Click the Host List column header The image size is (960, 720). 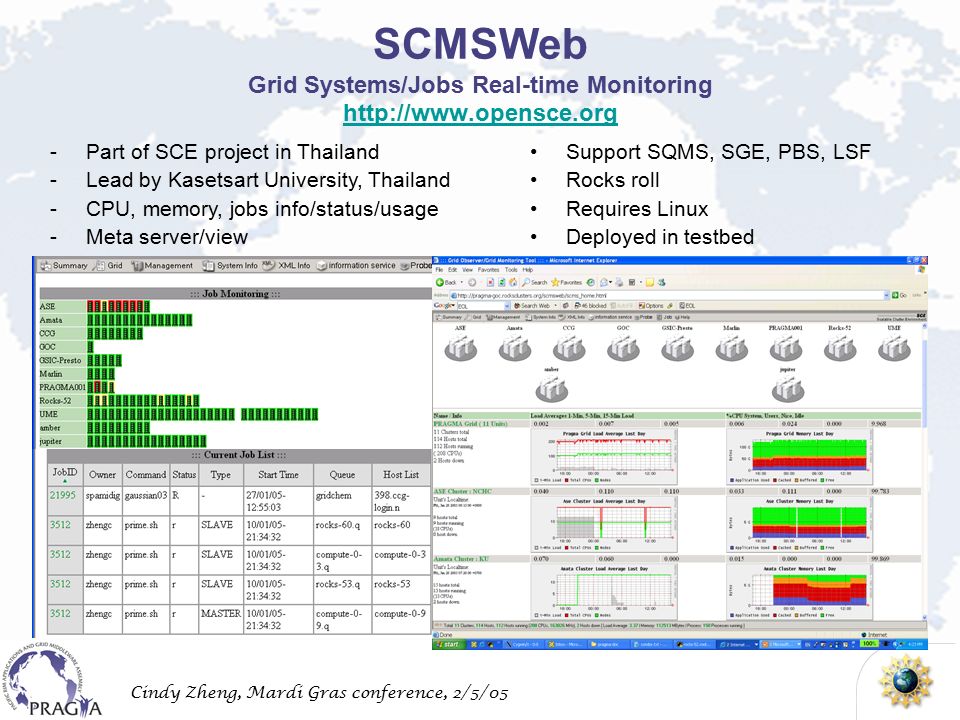(401, 474)
